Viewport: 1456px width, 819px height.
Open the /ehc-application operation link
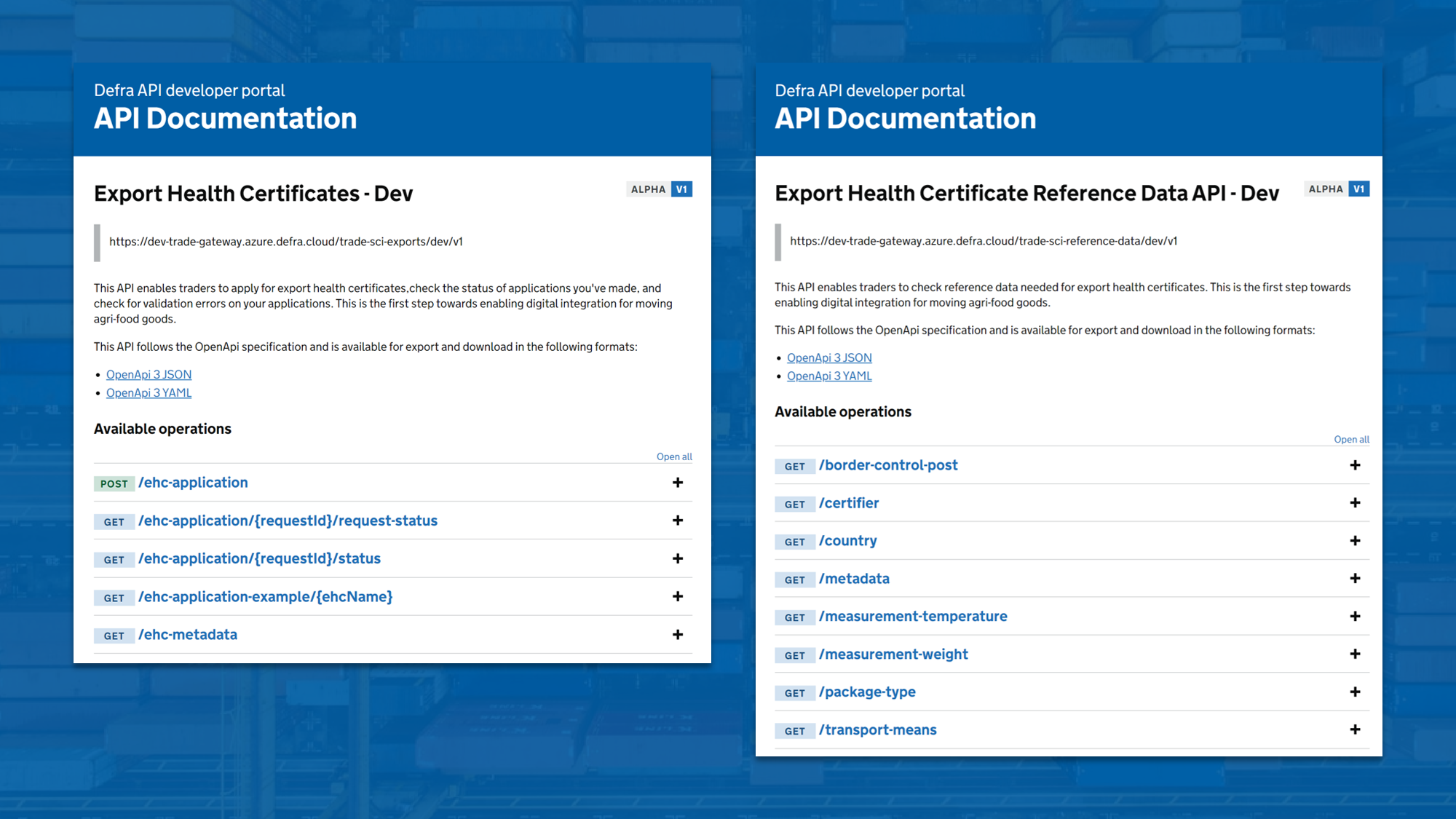tap(193, 483)
